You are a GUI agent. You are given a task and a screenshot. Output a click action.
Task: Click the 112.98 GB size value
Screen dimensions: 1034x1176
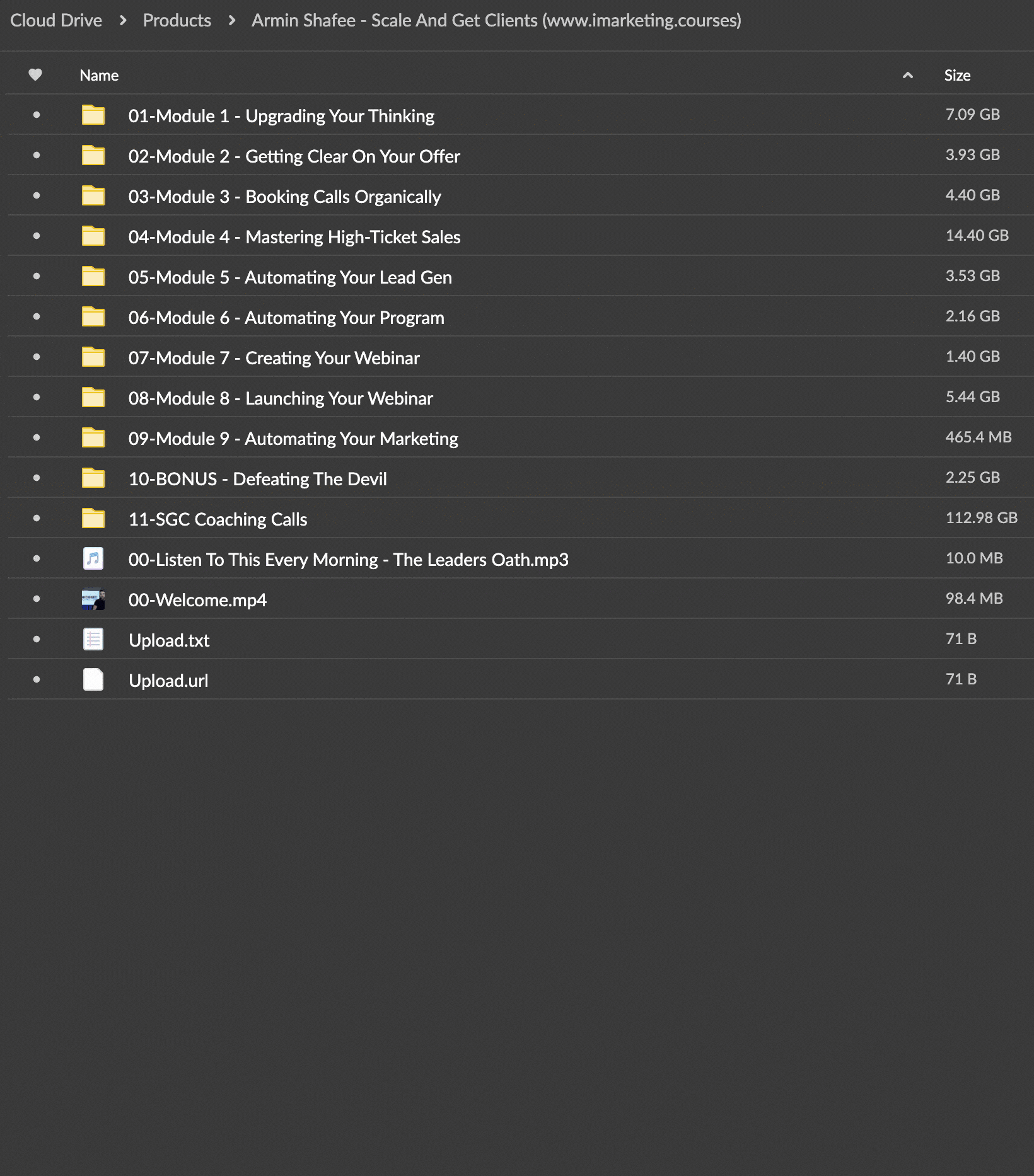[x=982, y=517]
